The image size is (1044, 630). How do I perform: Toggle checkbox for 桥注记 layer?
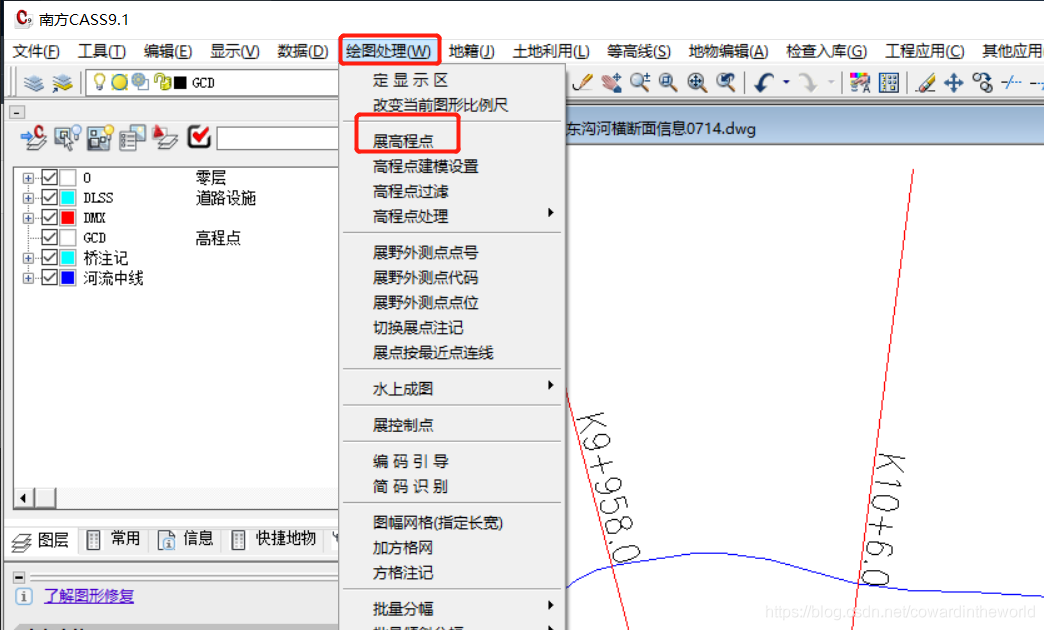coord(49,257)
